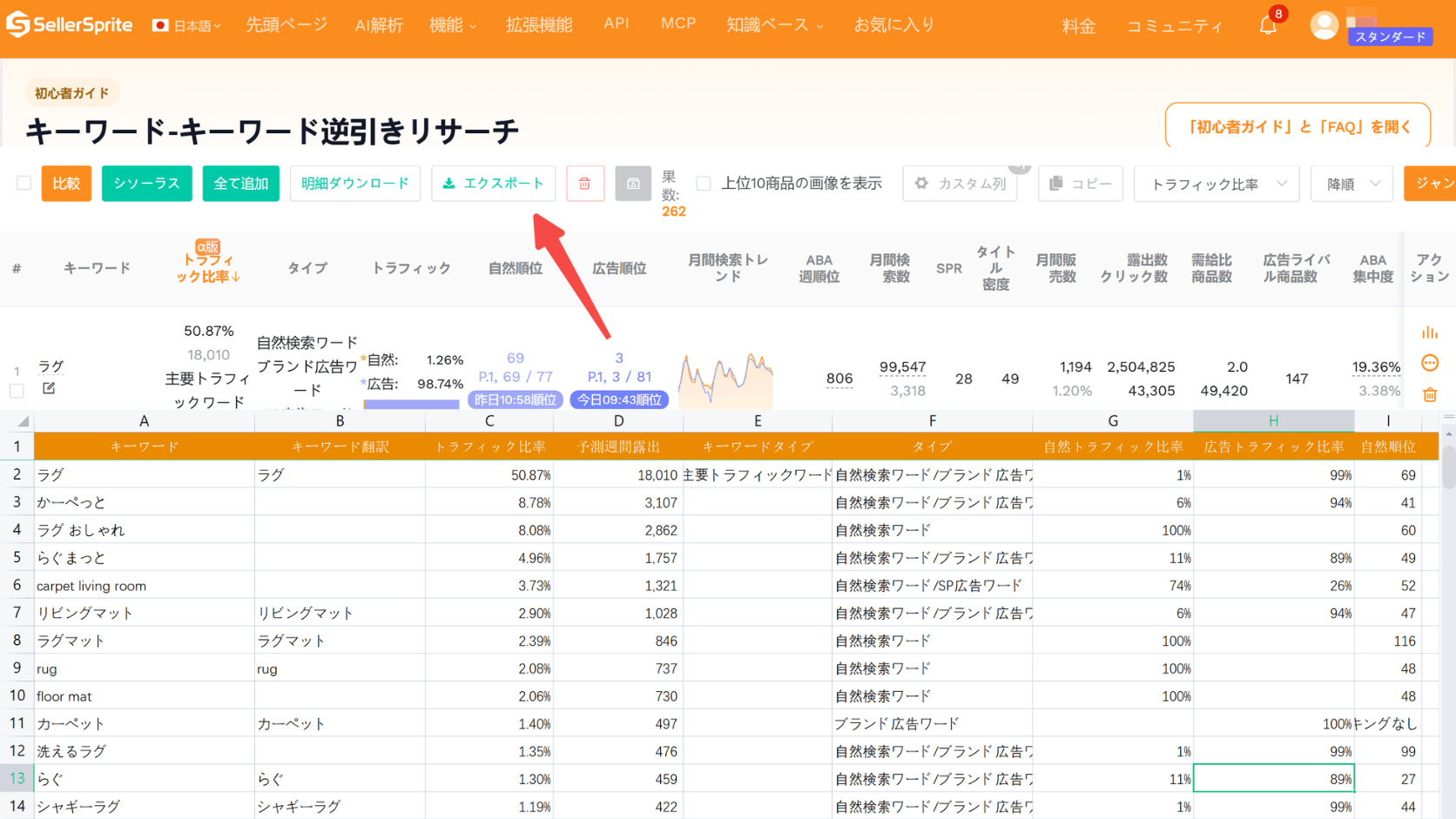Click the spreadsheet select-all corner triangle

click(23, 421)
